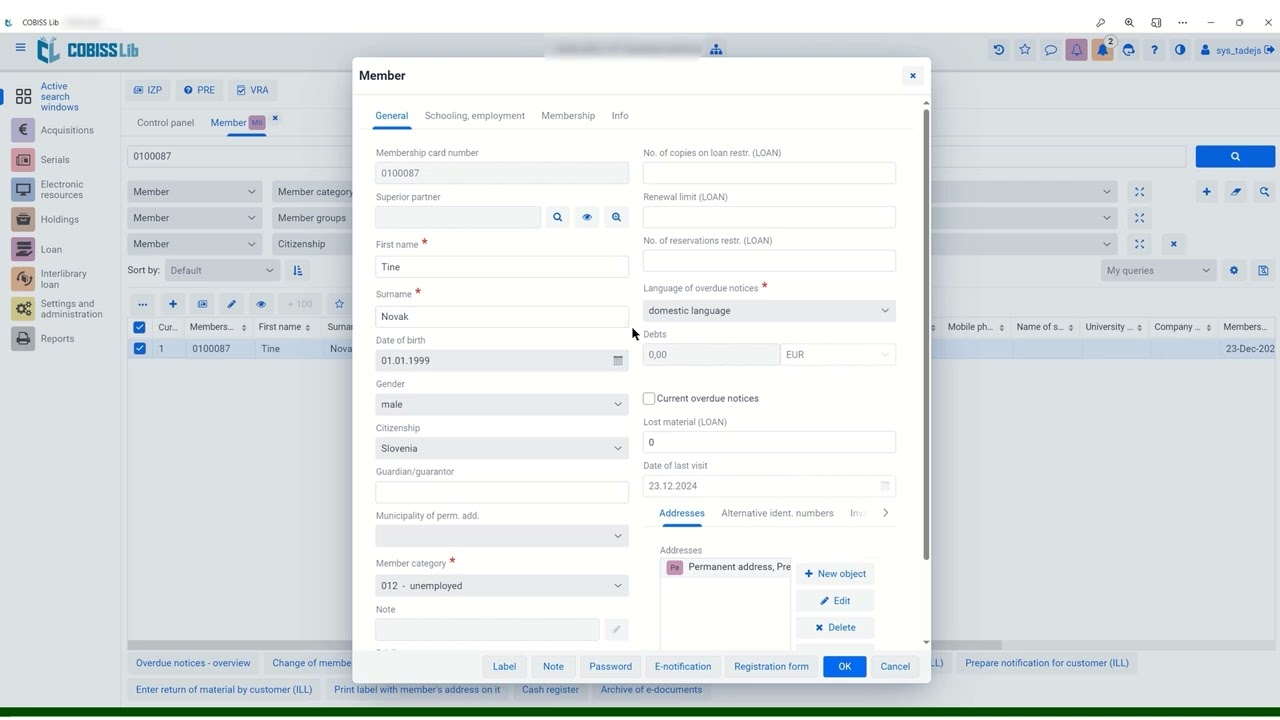Search for superior partner with magnifier icon

click(558, 217)
